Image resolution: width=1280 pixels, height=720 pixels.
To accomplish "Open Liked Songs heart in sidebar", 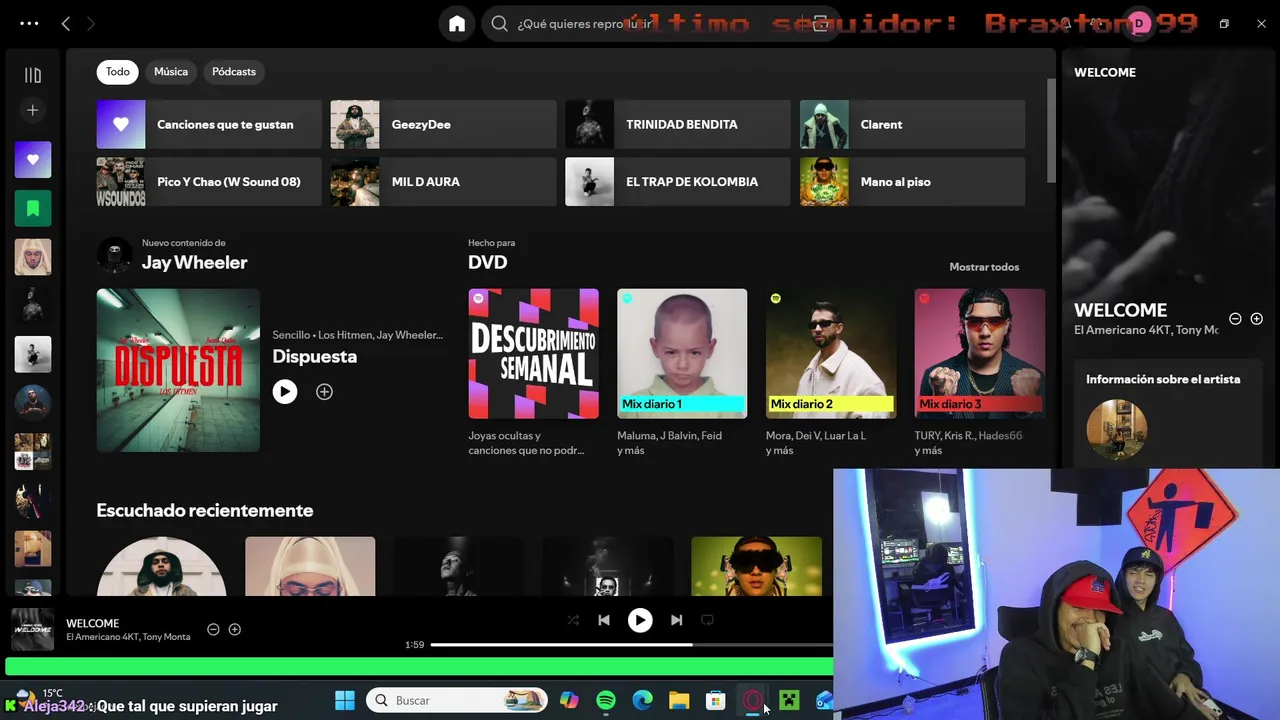I will click(x=33, y=160).
